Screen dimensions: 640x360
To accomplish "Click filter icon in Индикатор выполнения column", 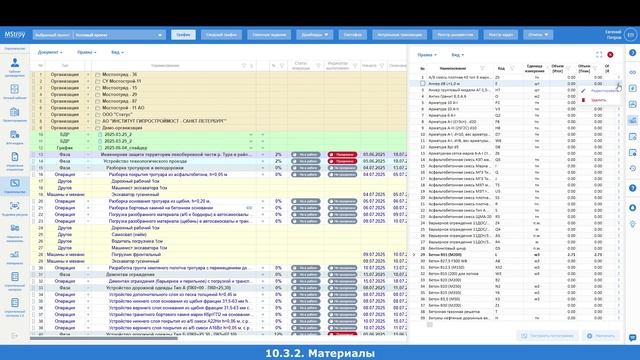I will (355, 65).
